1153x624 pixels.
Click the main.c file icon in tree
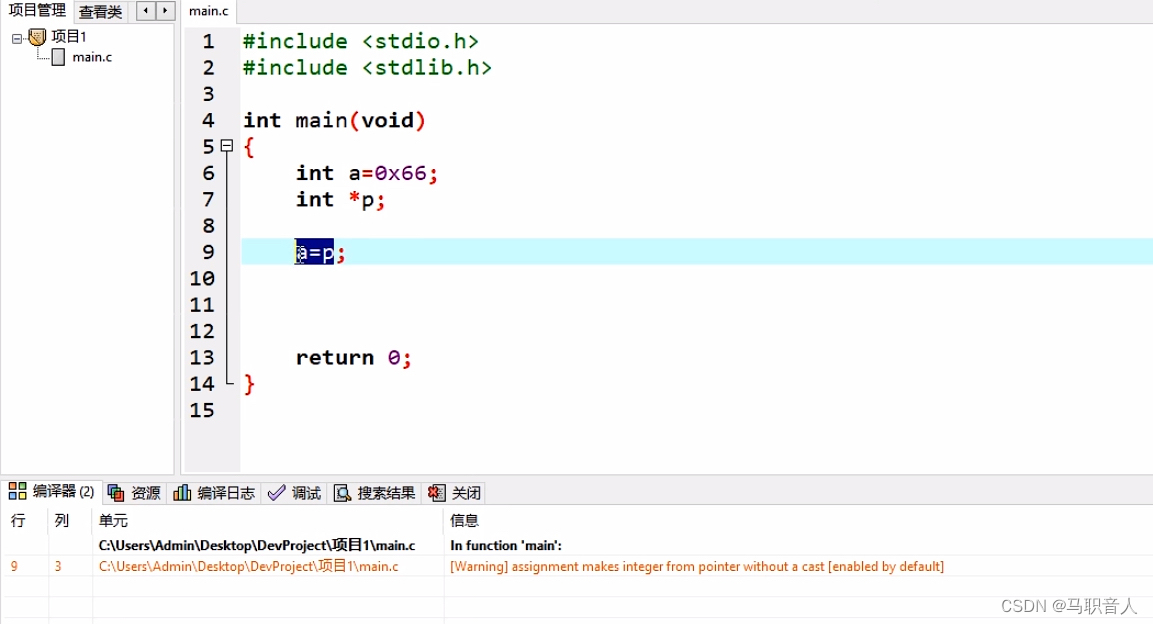tap(58, 57)
